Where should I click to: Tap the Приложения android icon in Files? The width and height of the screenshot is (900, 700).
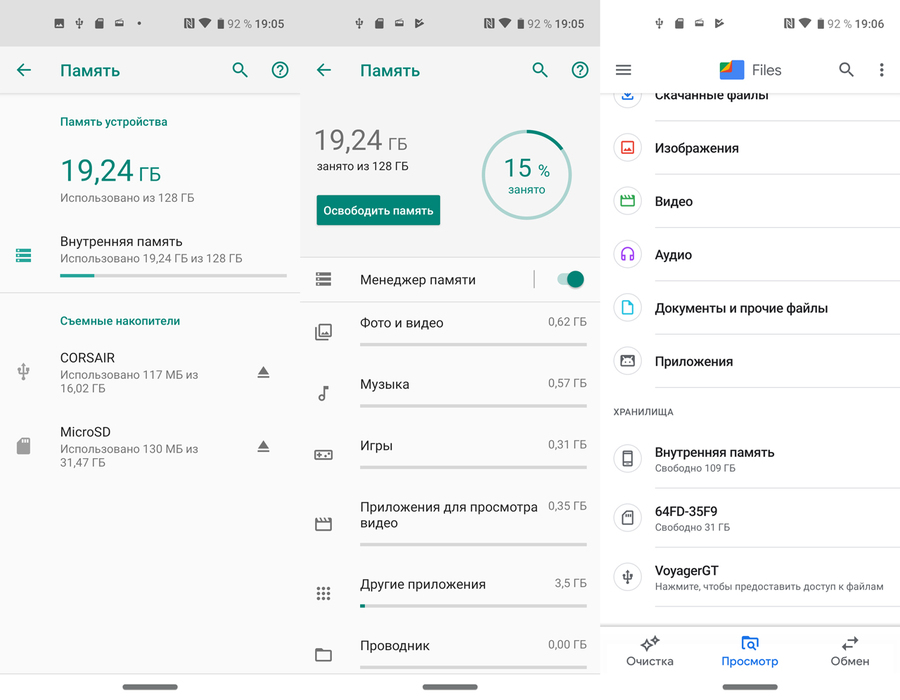tap(627, 361)
